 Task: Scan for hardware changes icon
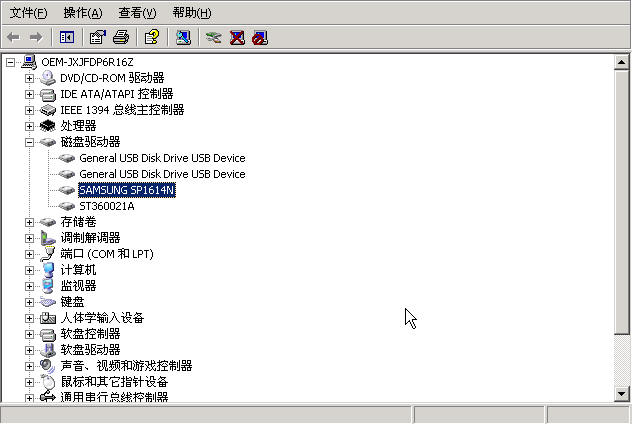coord(183,37)
